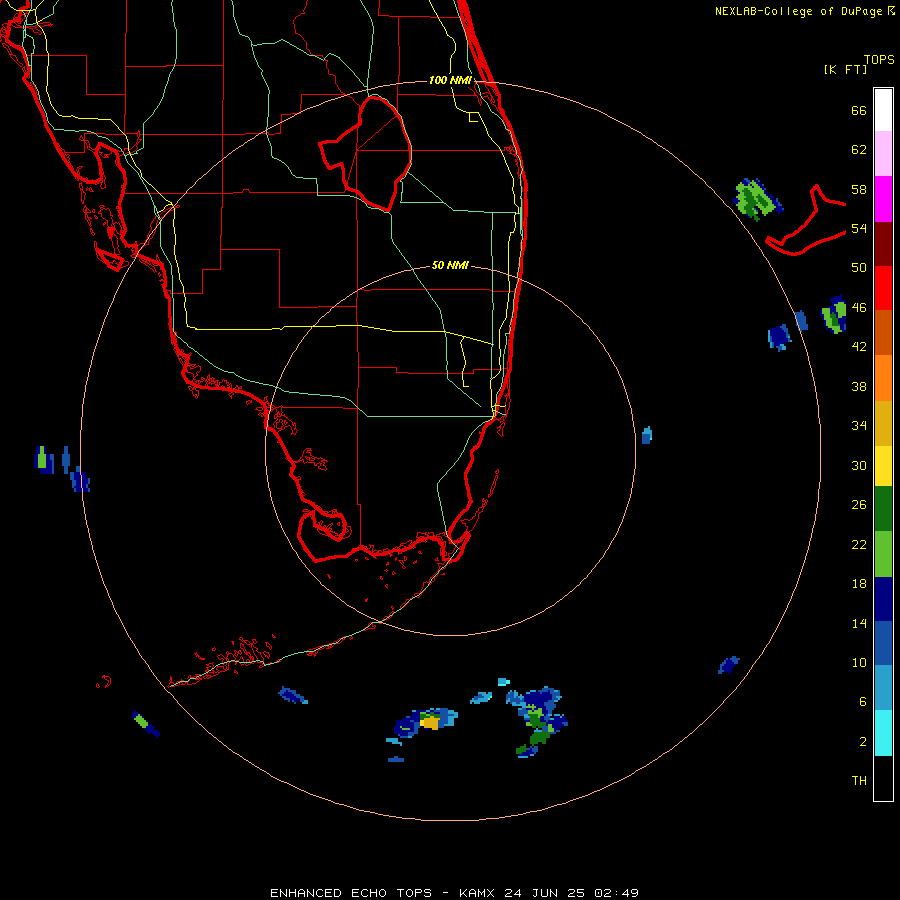Click the dark green swatch near 26
This screenshot has height=900, width=900.
tap(883, 509)
